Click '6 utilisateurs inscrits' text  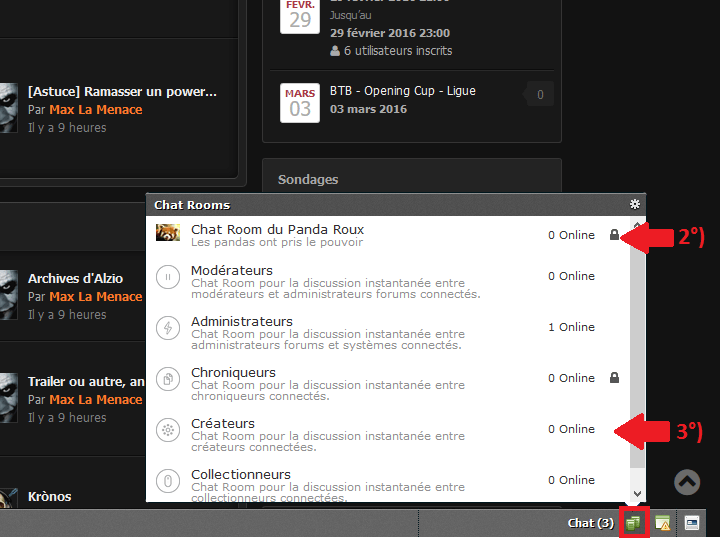coord(398,50)
